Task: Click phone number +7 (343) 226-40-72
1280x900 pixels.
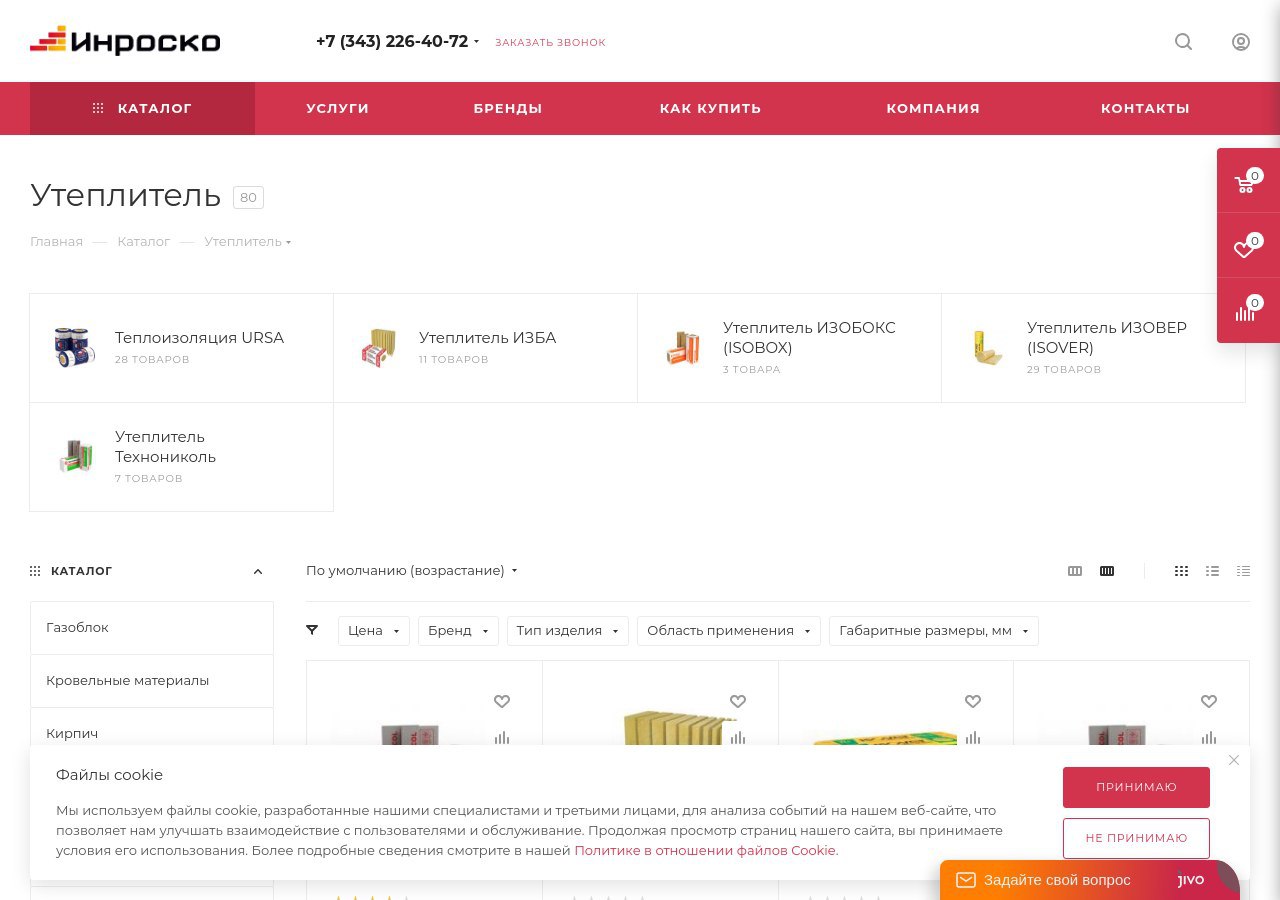Action: pyautogui.click(x=392, y=41)
